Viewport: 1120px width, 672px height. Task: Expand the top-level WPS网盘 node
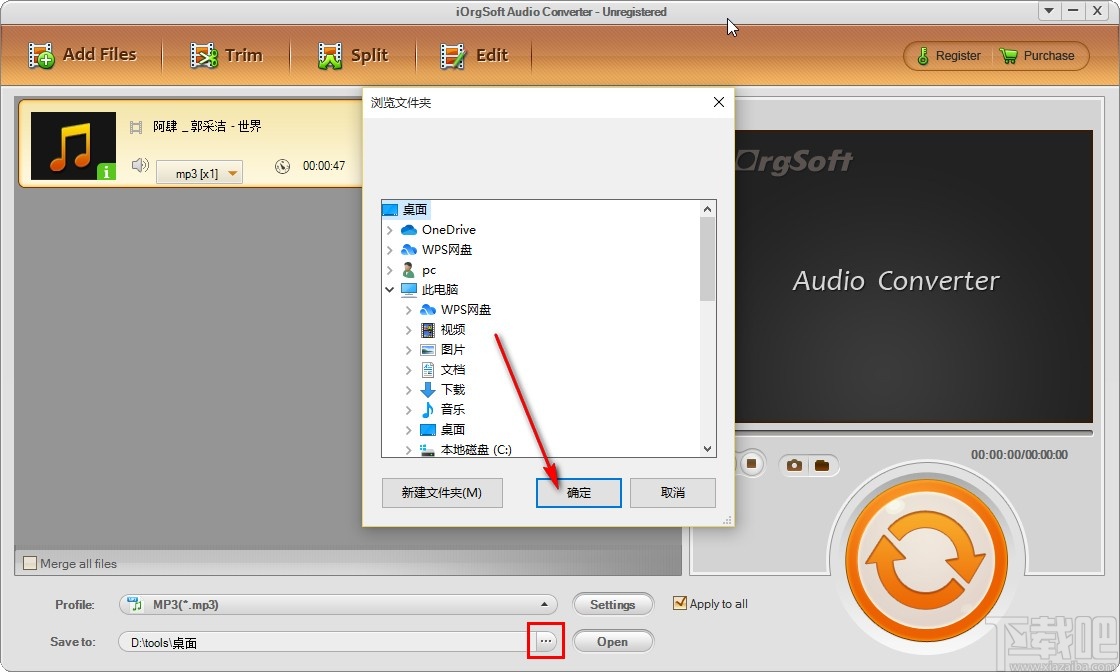click(389, 250)
